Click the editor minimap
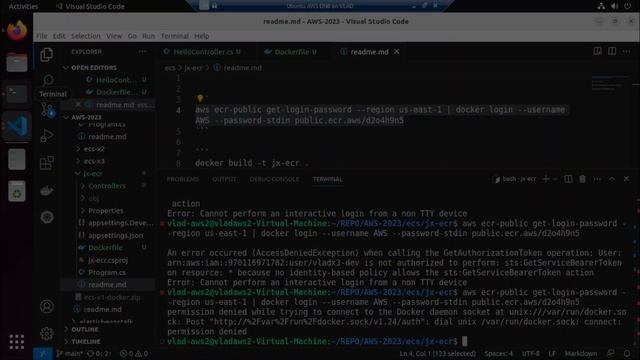640x360 pixels. 609,83
